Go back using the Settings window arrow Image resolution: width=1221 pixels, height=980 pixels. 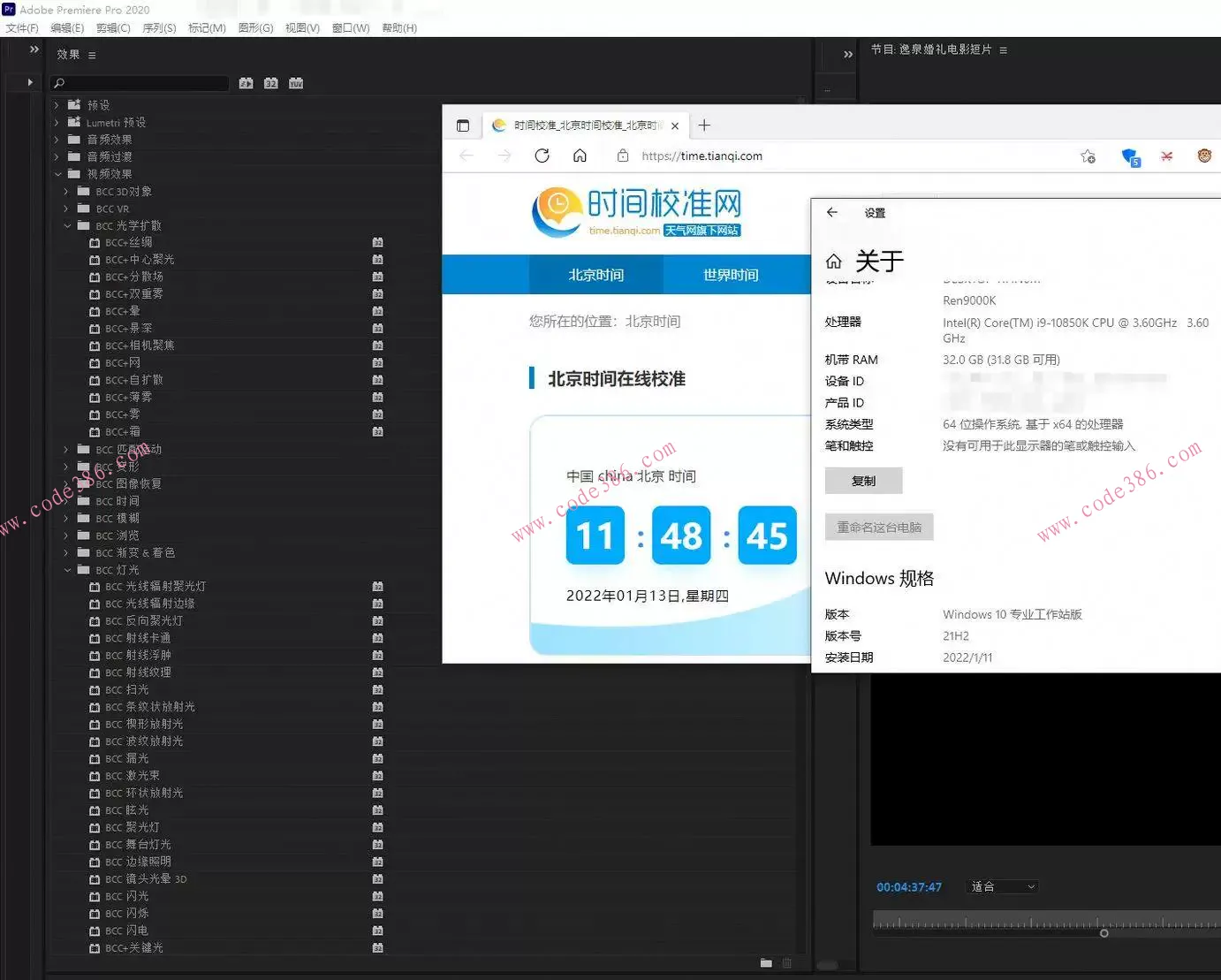[831, 212]
